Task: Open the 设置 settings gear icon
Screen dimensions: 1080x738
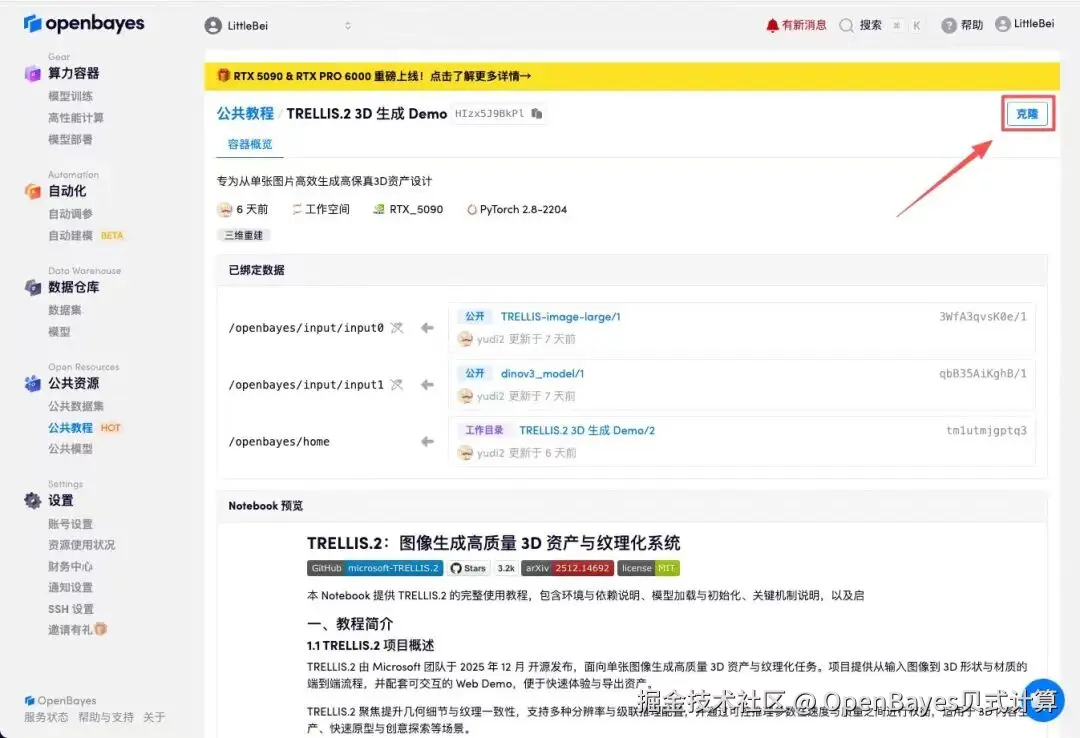Action: point(34,502)
